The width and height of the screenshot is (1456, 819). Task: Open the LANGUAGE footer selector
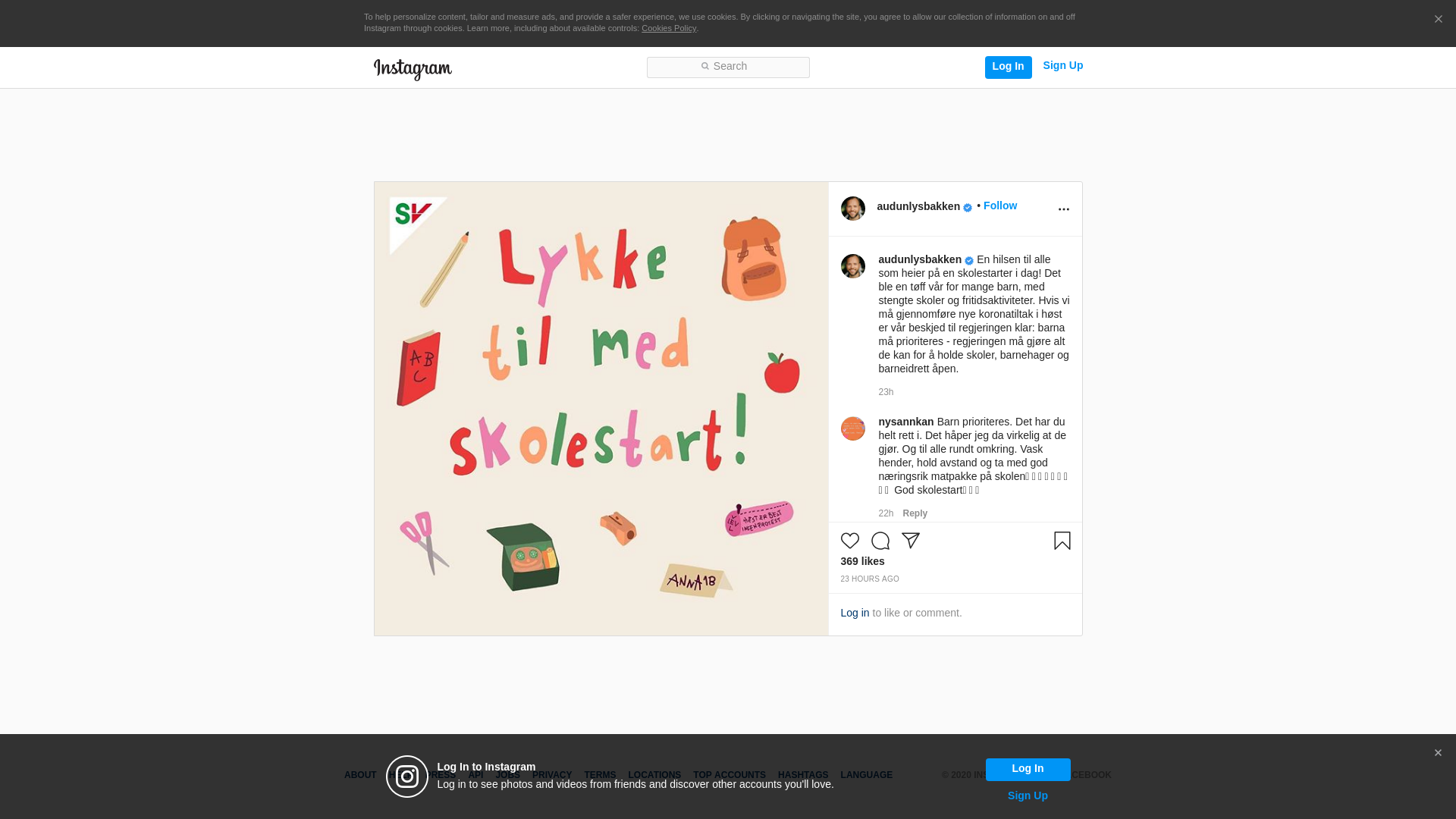click(x=866, y=775)
